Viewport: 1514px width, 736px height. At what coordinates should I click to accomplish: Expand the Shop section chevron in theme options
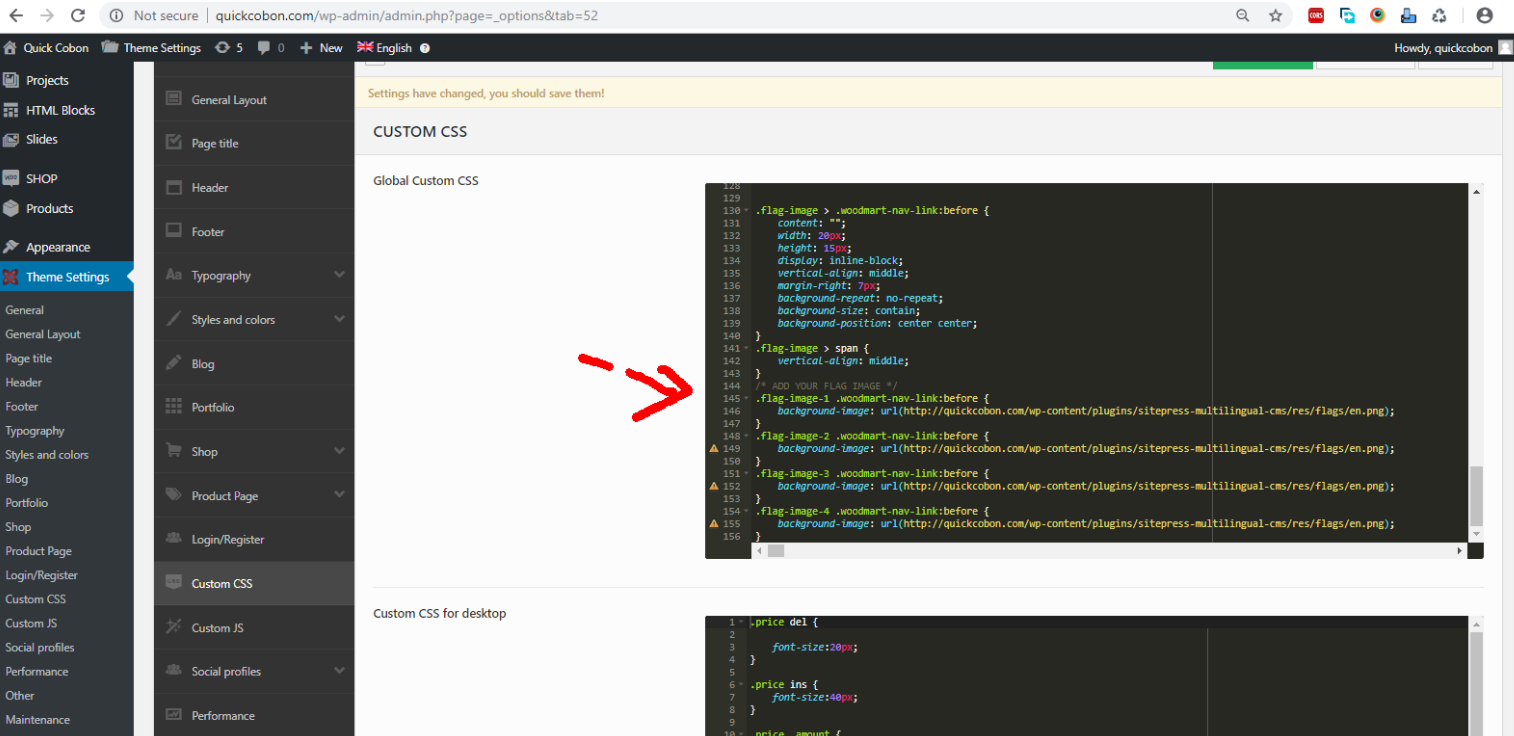[x=339, y=451]
